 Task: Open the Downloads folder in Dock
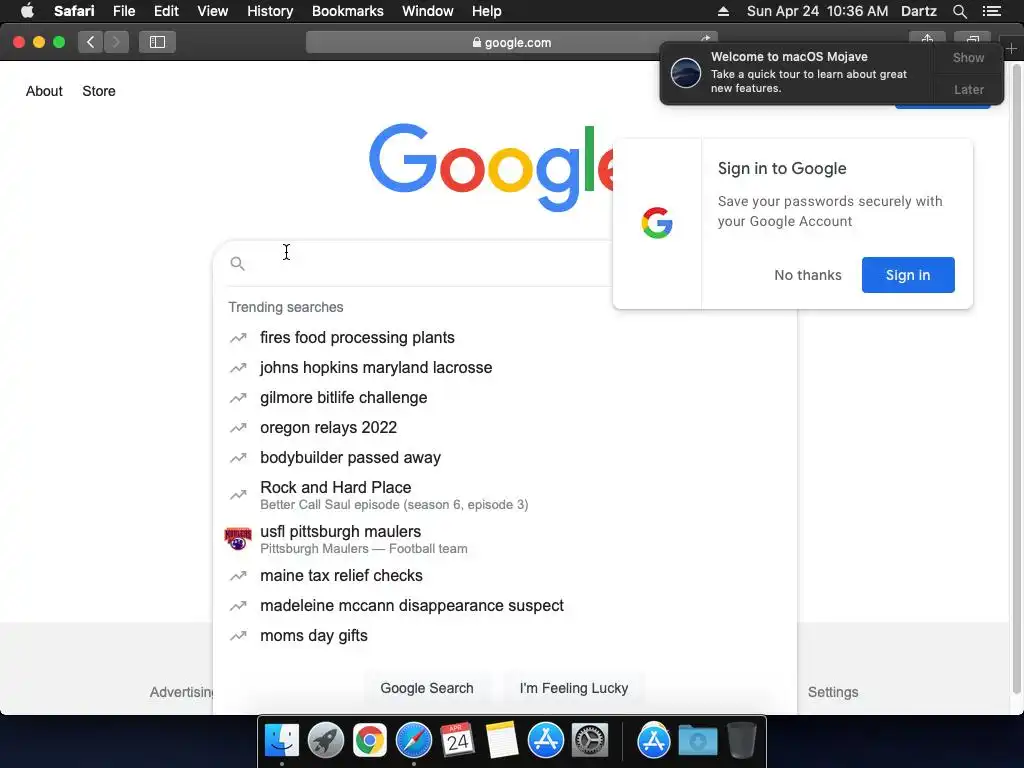click(x=697, y=741)
